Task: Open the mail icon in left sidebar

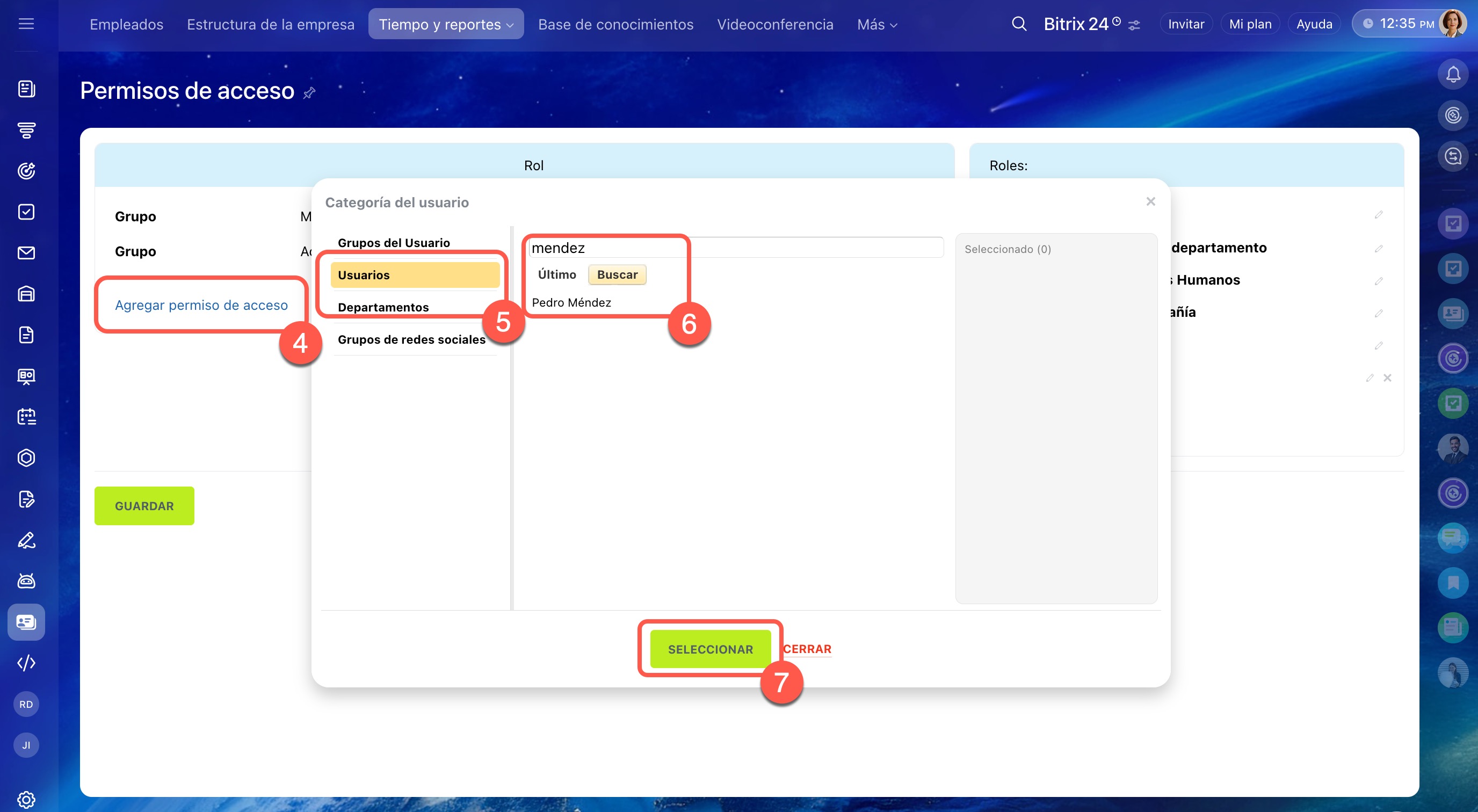Action: [x=26, y=252]
